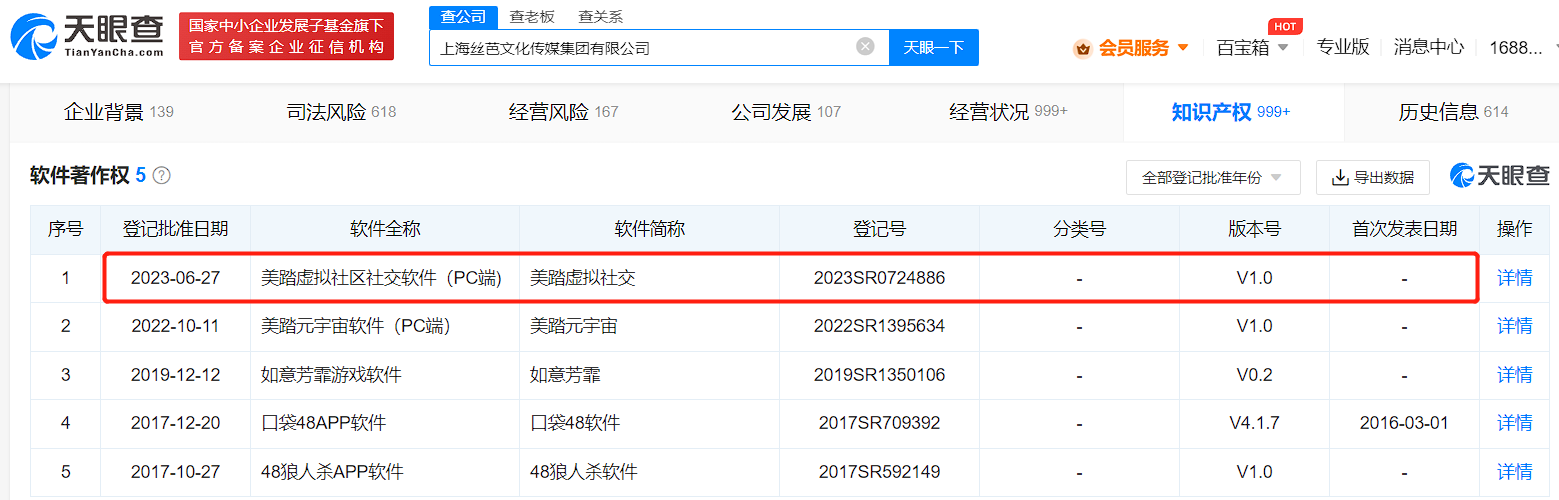Open the 历史信息 tab
This screenshot has height=500, width=1559.
(x=1453, y=112)
